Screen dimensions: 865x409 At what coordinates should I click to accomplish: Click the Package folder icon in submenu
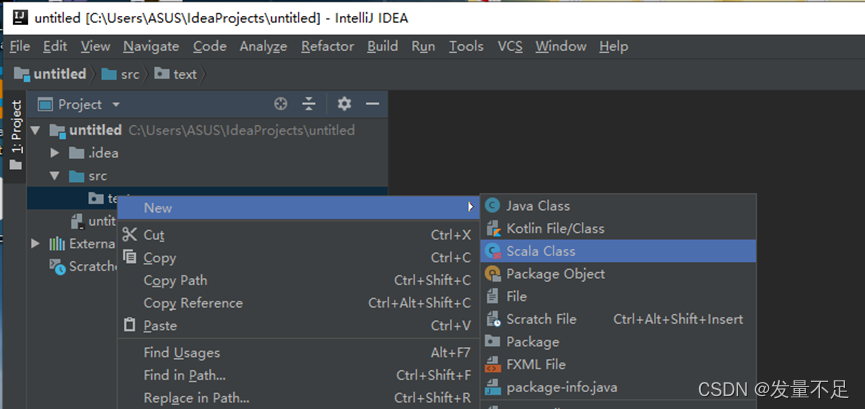(492, 342)
